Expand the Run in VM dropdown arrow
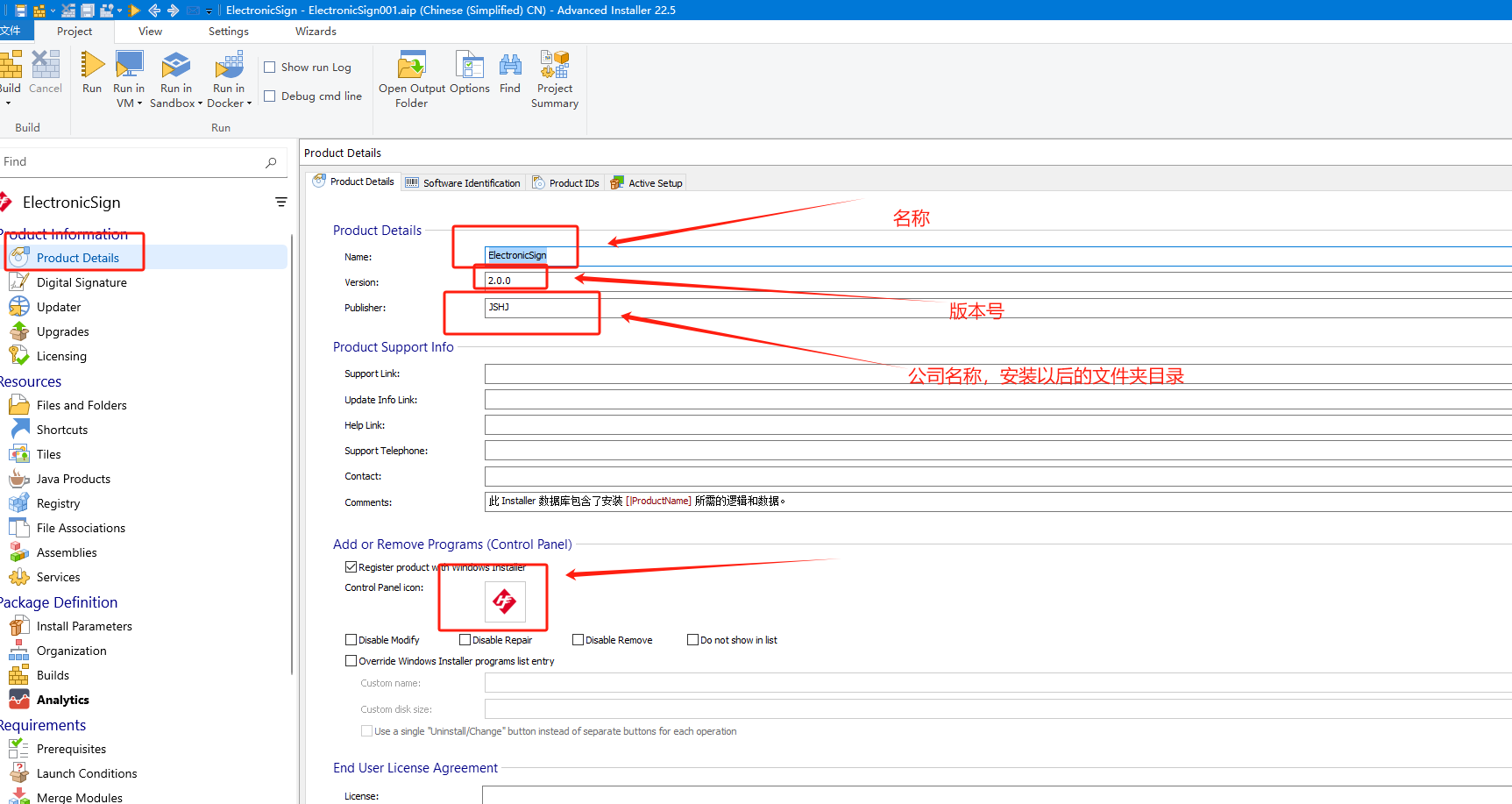 139,103
